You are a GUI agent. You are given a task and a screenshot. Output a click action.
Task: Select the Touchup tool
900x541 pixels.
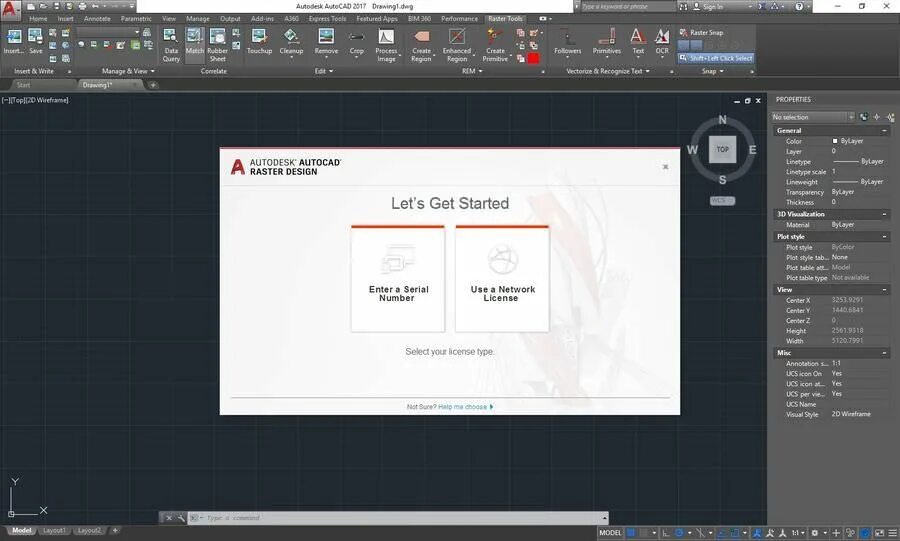point(259,42)
